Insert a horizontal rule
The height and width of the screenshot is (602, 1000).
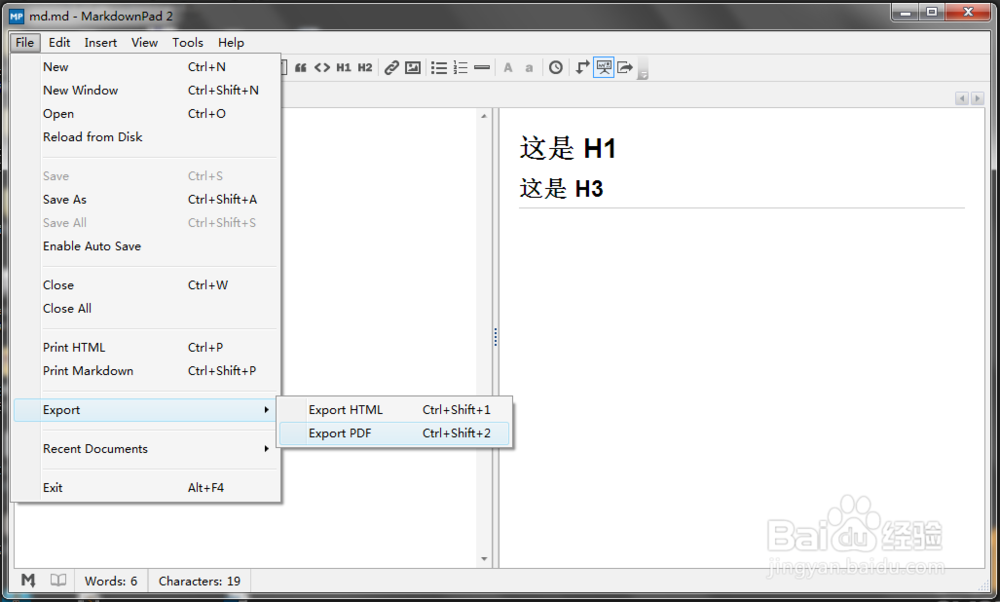coord(482,68)
